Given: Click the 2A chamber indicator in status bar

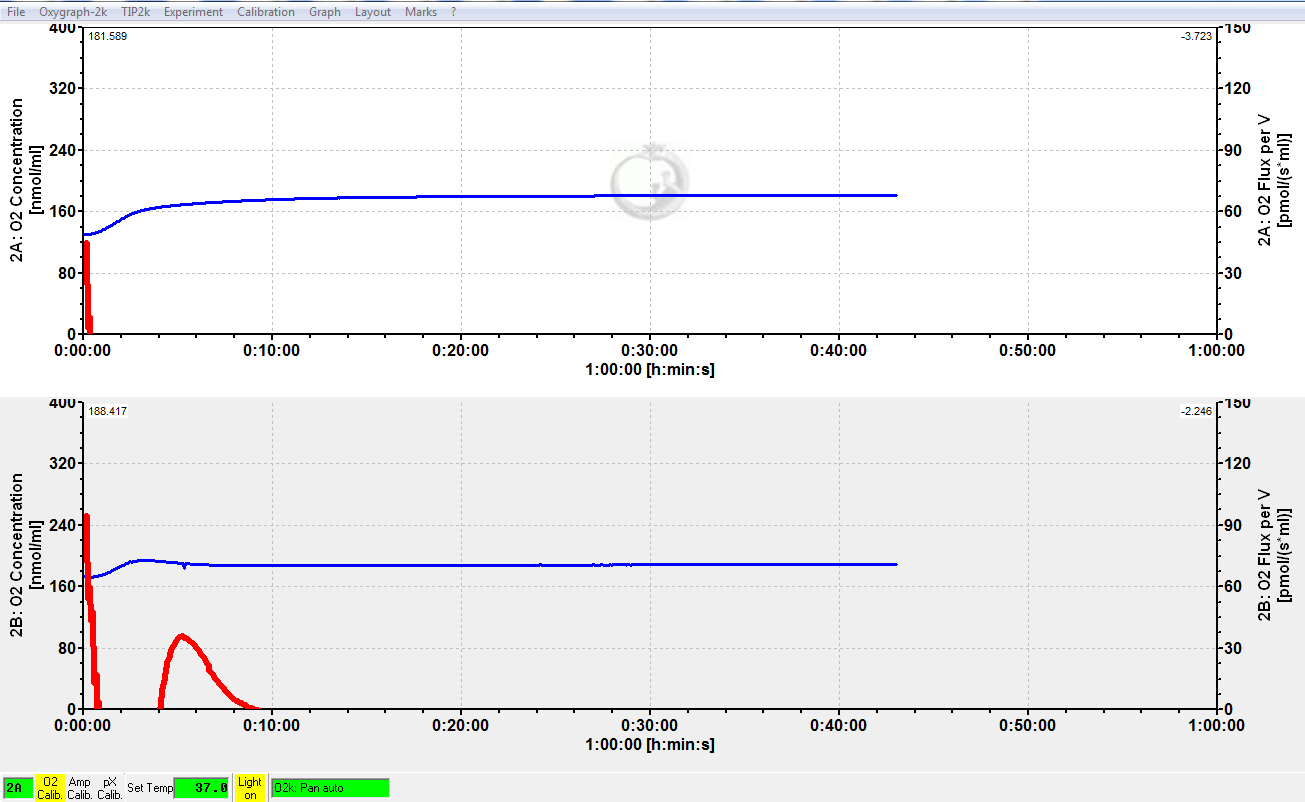Looking at the screenshot, I should click(x=17, y=788).
